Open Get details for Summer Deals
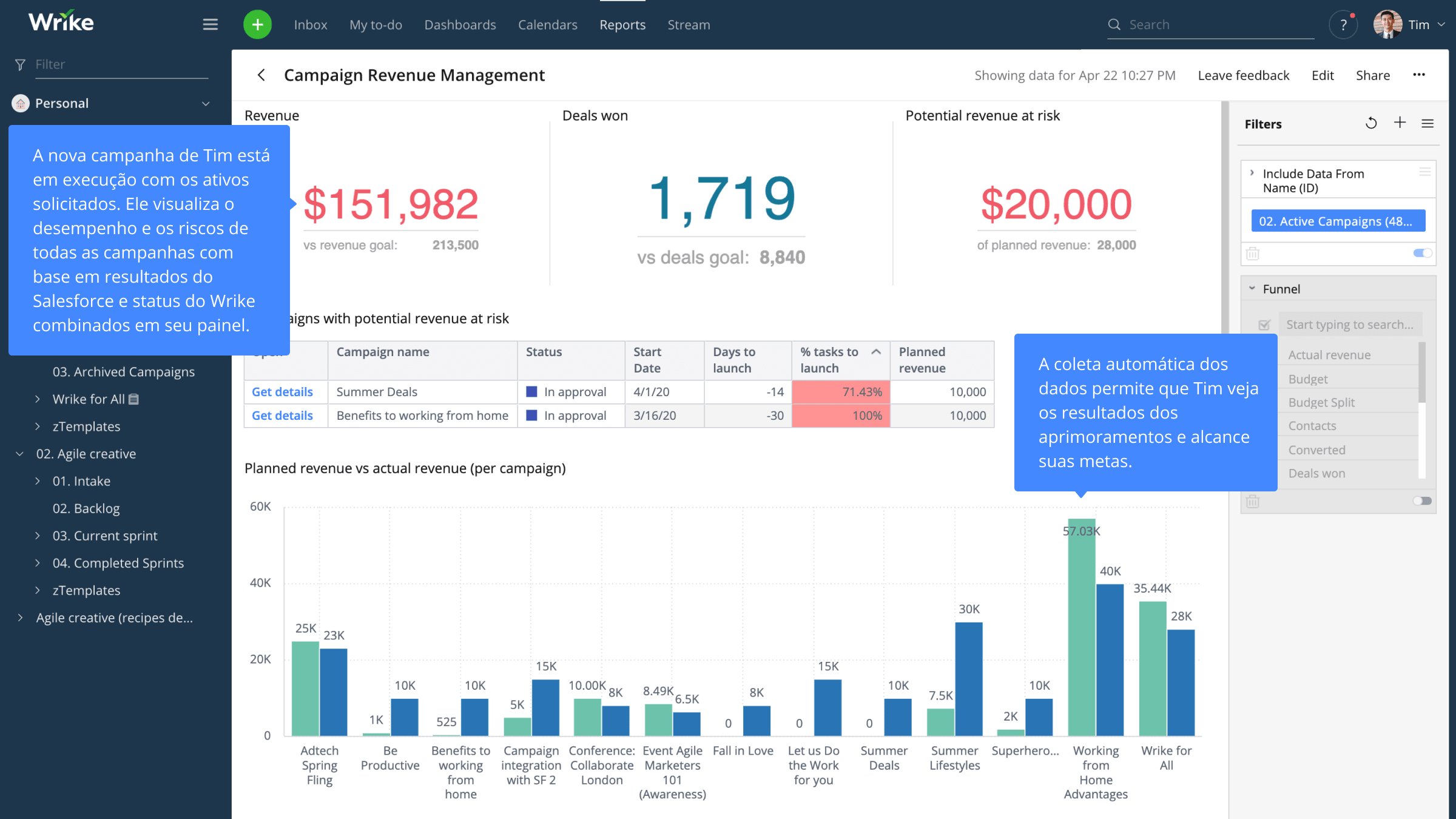 point(282,392)
